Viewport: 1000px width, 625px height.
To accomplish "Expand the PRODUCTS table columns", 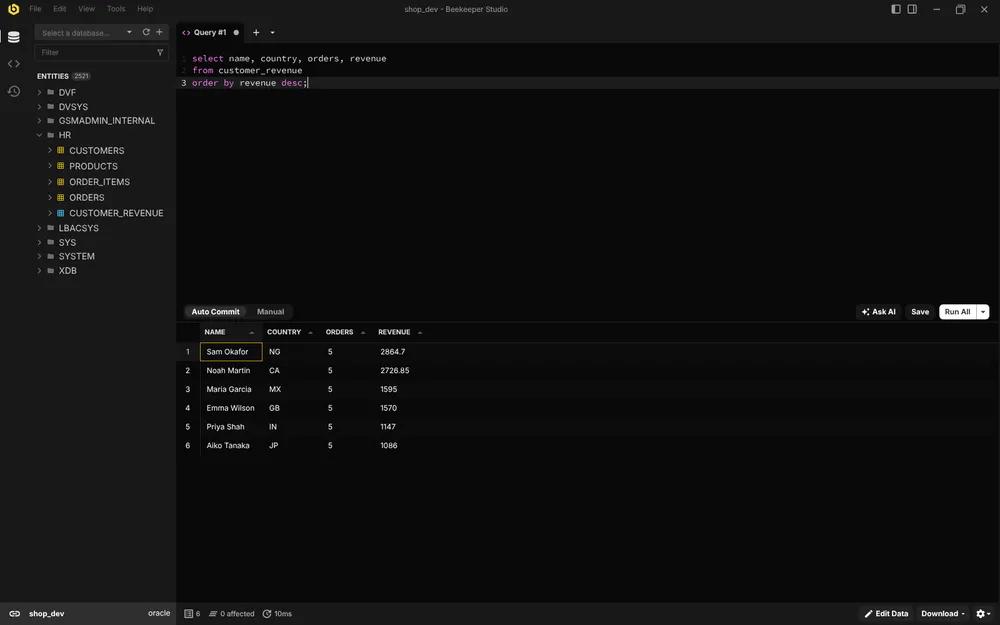I will 50,166.
